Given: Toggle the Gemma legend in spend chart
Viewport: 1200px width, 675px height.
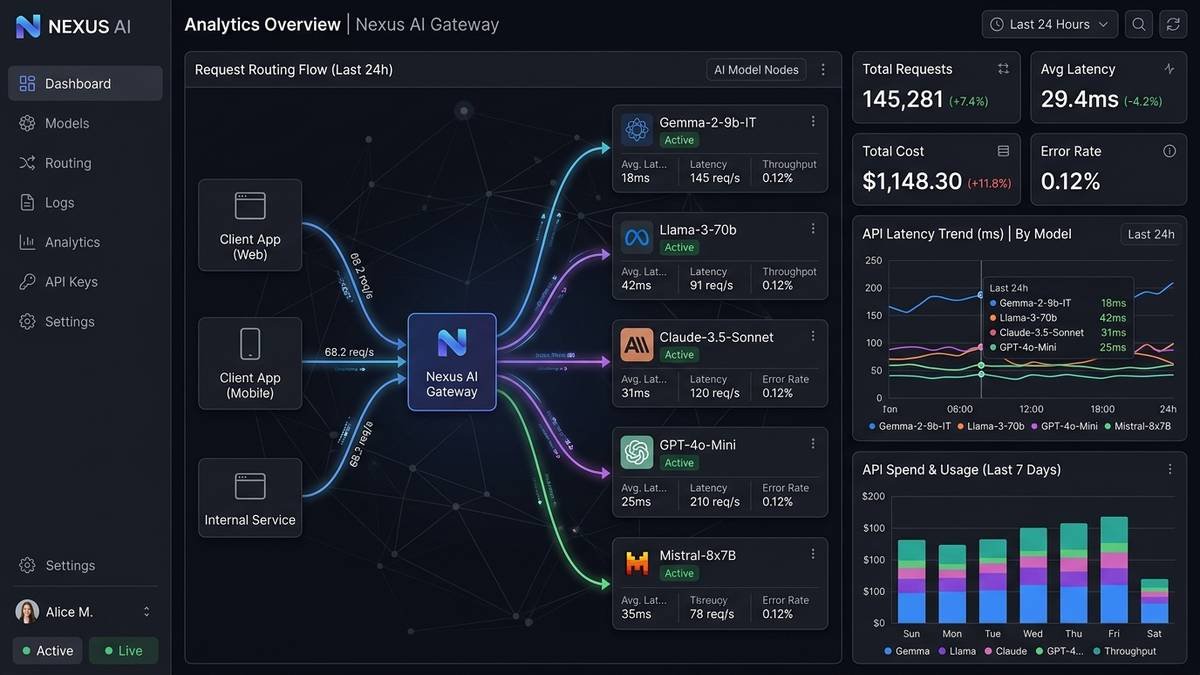Looking at the screenshot, I should [x=908, y=651].
